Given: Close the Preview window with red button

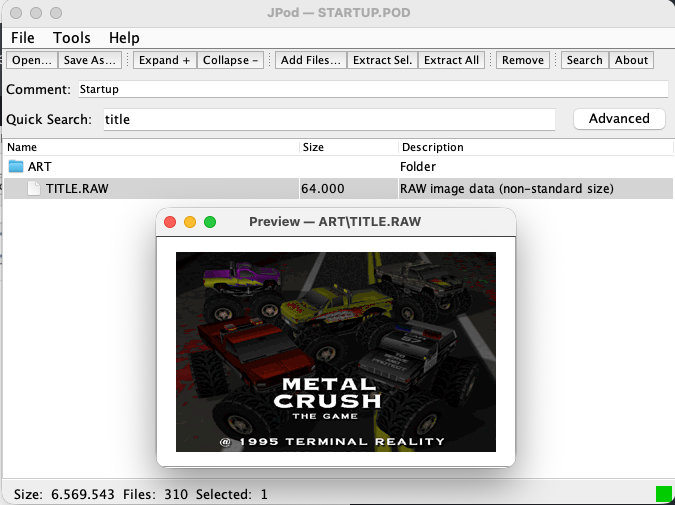Looking at the screenshot, I should (170, 222).
